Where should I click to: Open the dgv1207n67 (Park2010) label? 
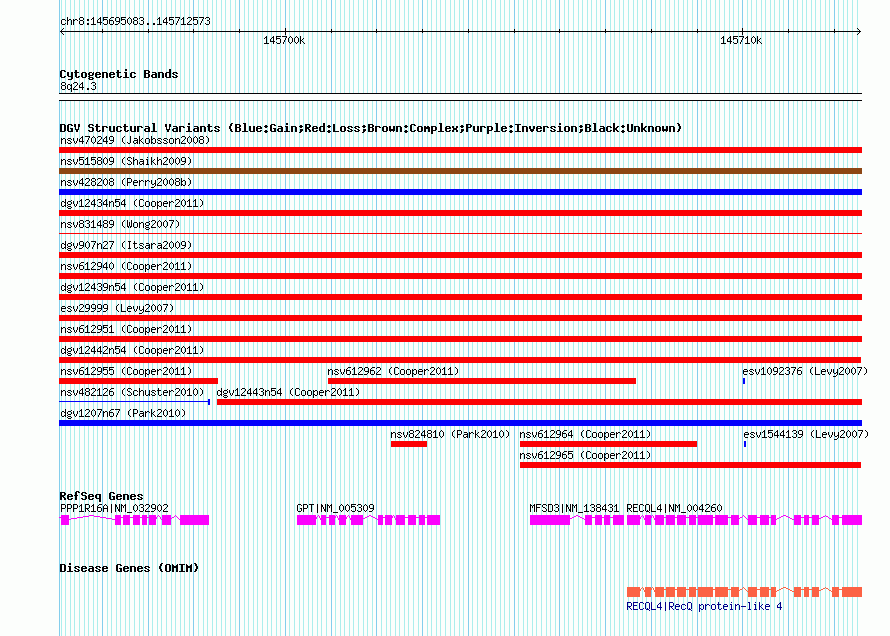pos(123,413)
